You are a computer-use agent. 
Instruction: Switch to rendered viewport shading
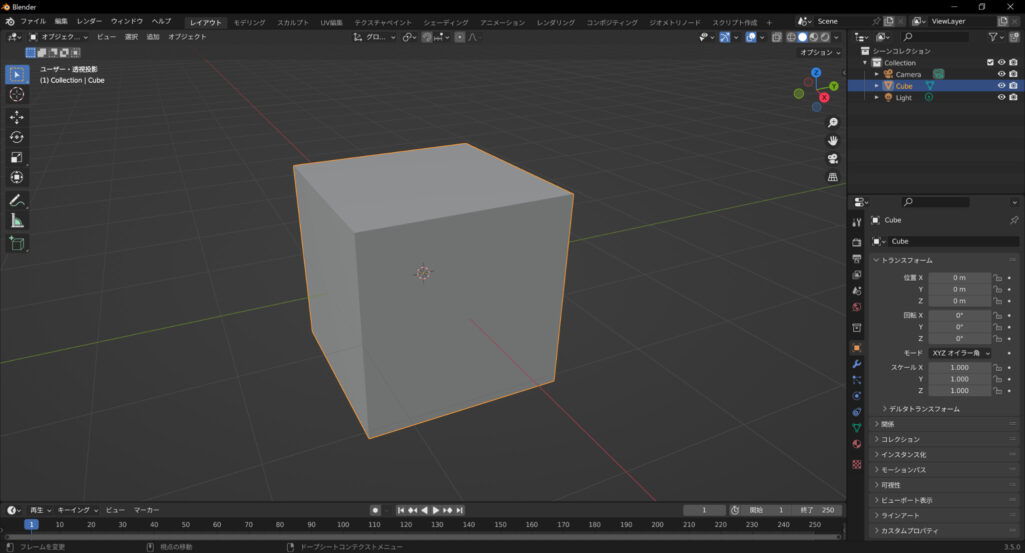point(826,37)
